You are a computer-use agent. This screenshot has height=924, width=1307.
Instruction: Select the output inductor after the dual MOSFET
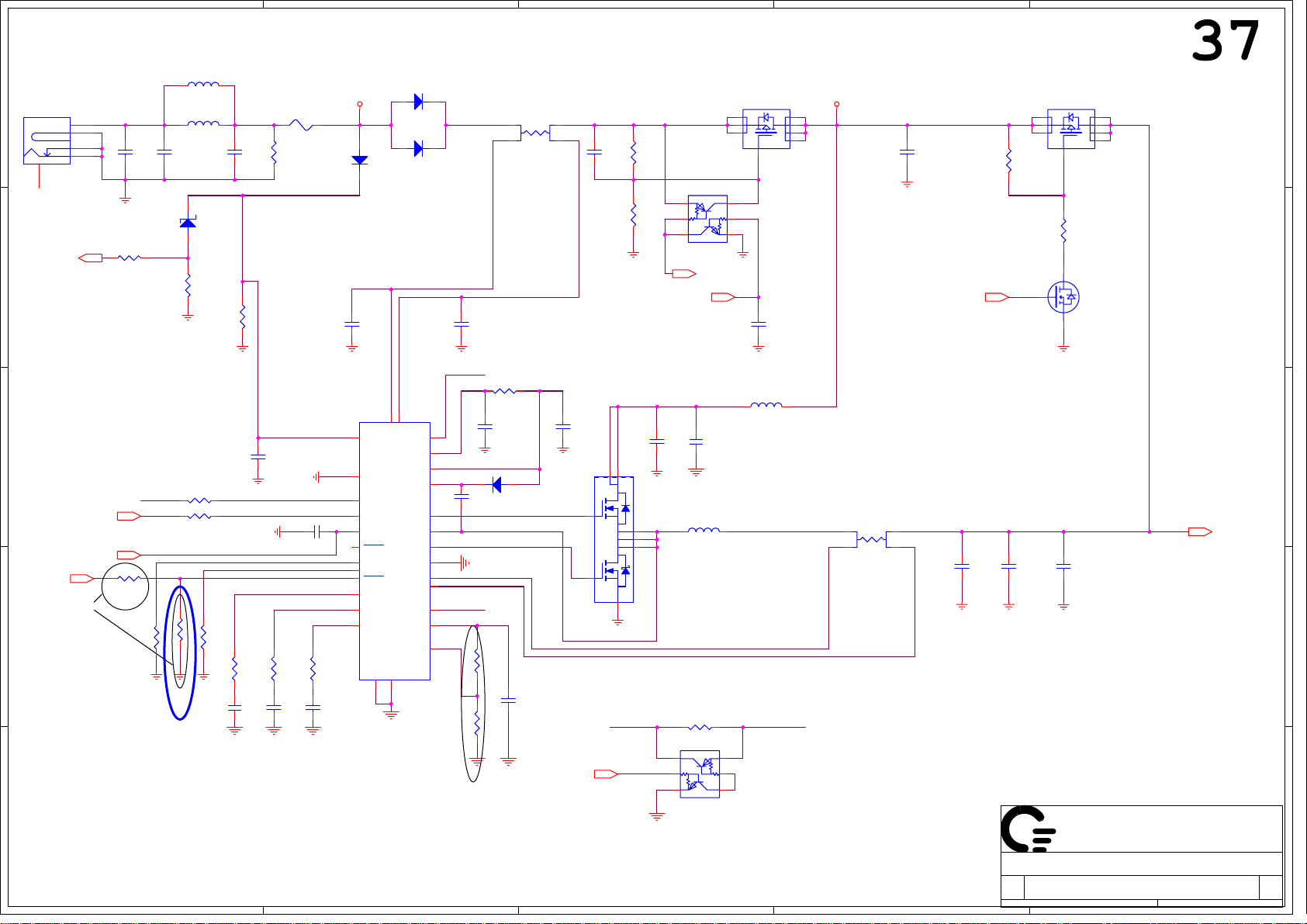tap(704, 530)
